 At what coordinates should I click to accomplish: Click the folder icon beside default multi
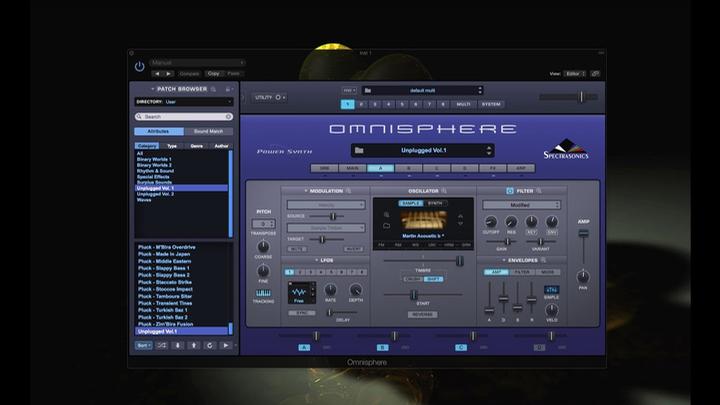(x=368, y=90)
